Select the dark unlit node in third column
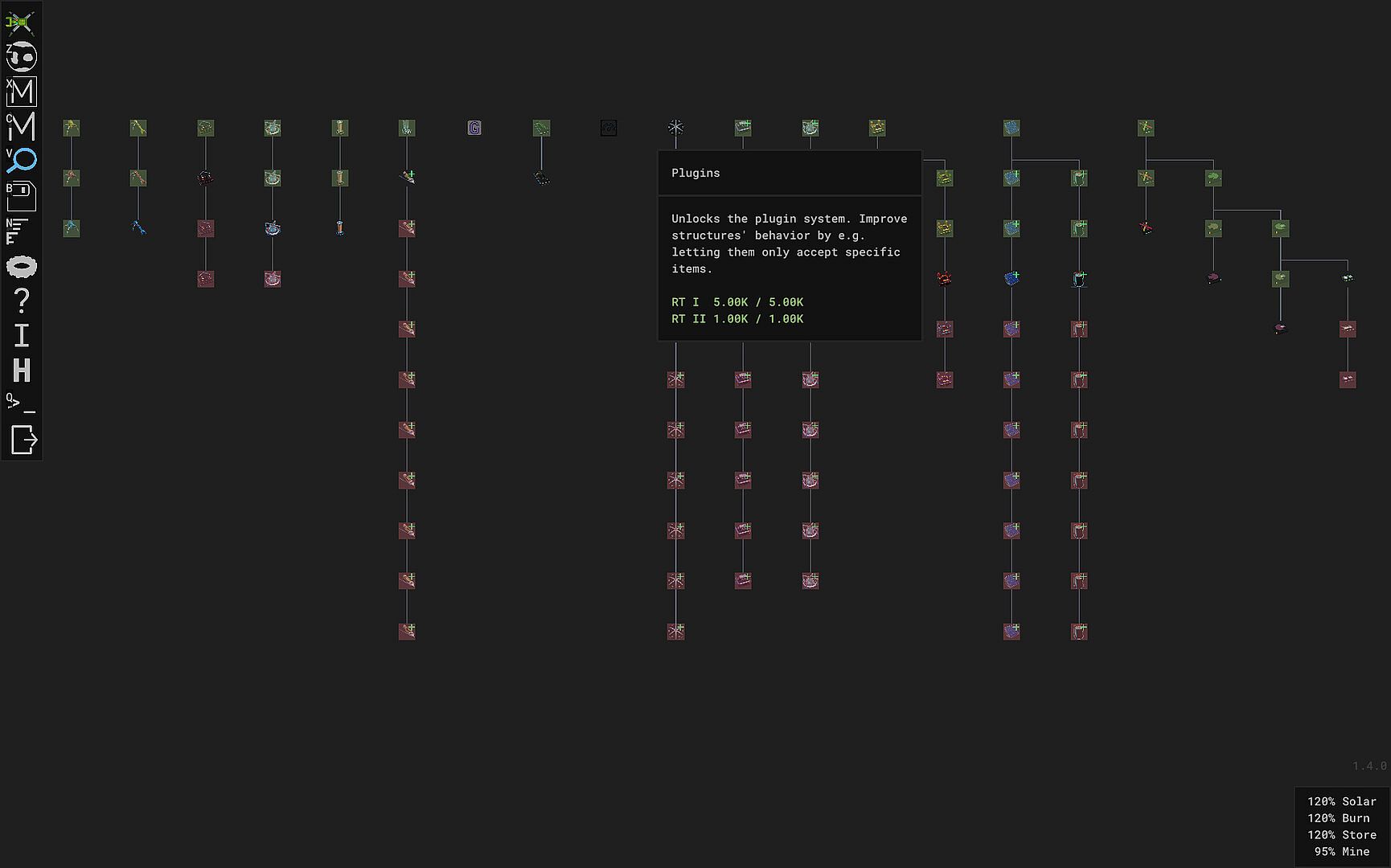The image size is (1391, 868). 206,178
